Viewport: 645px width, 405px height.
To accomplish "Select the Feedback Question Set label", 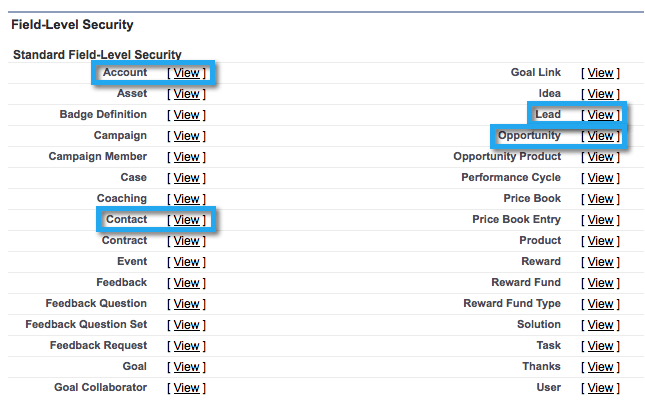I will (x=86, y=324).
